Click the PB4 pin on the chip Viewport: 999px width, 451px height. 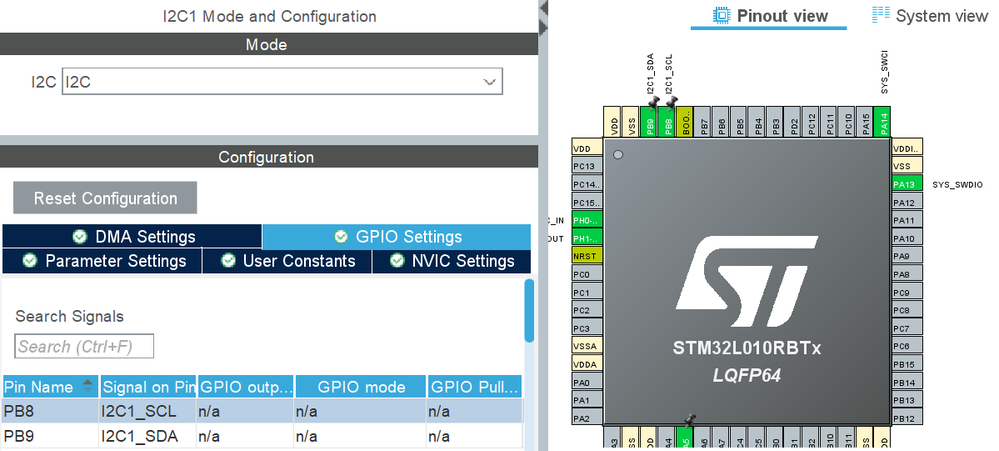tap(758, 122)
